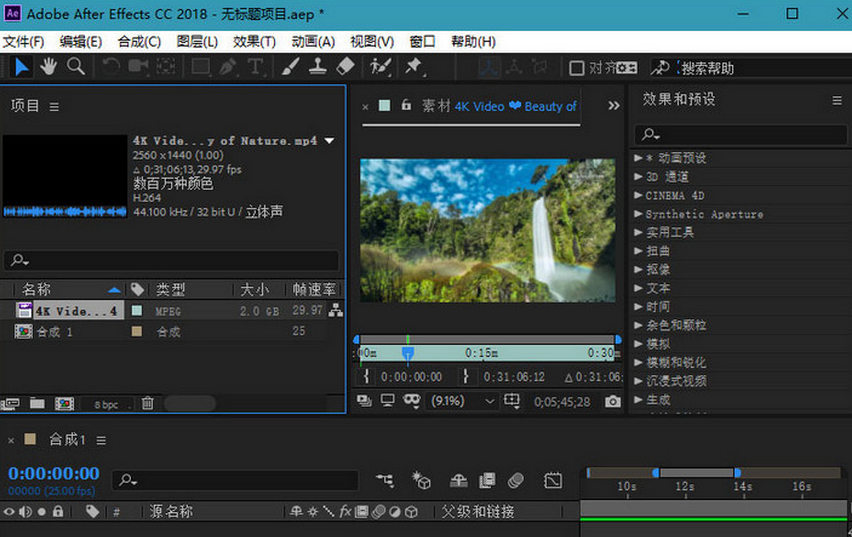Click the label color swatch of 合成 1
This screenshot has height=537, width=852.
point(137,331)
